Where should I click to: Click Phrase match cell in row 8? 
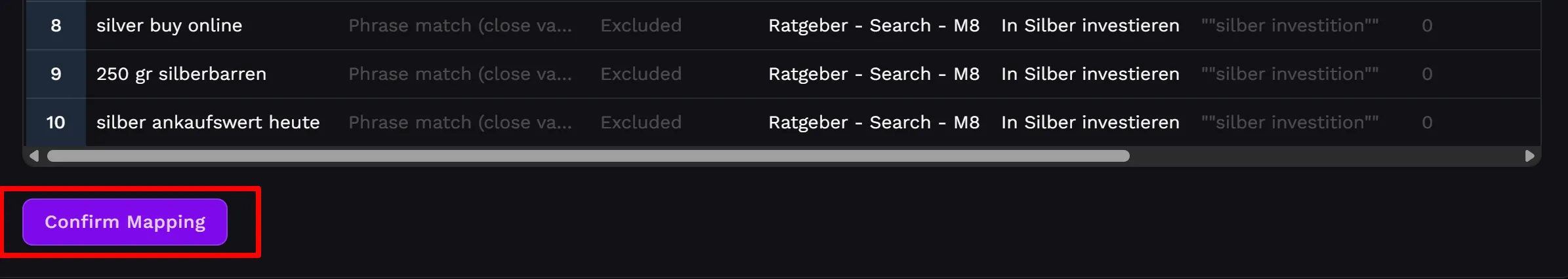pyautogui.click(x=460, y=26)
